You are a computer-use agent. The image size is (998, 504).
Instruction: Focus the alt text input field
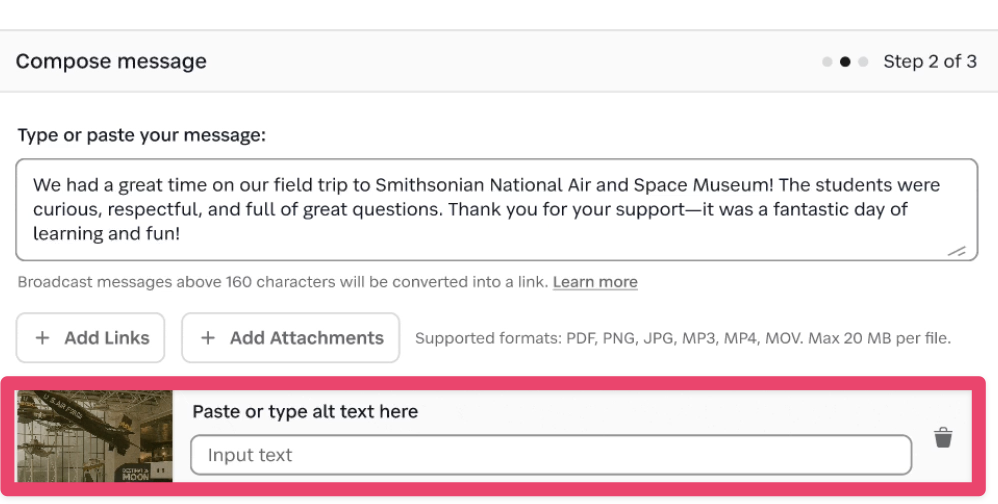(551, 455)
